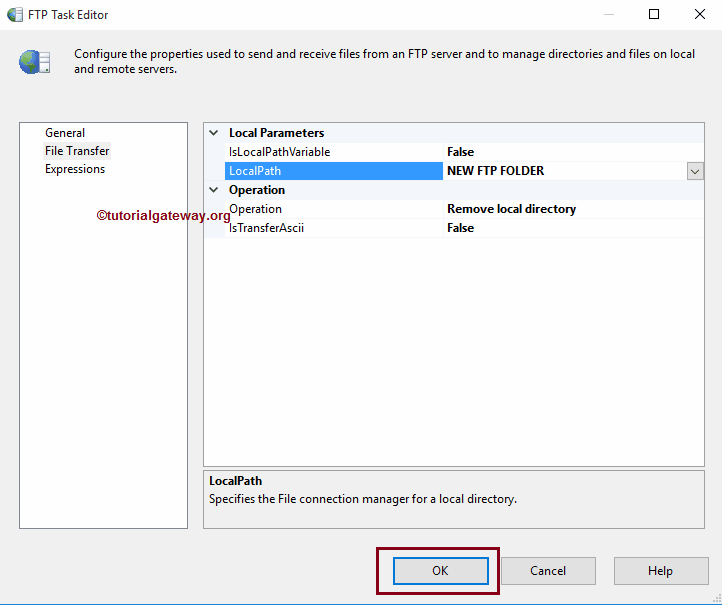Viewport: 722px width, 605px height.
Task: Open Help for the editor
Action: pos(661,571)
